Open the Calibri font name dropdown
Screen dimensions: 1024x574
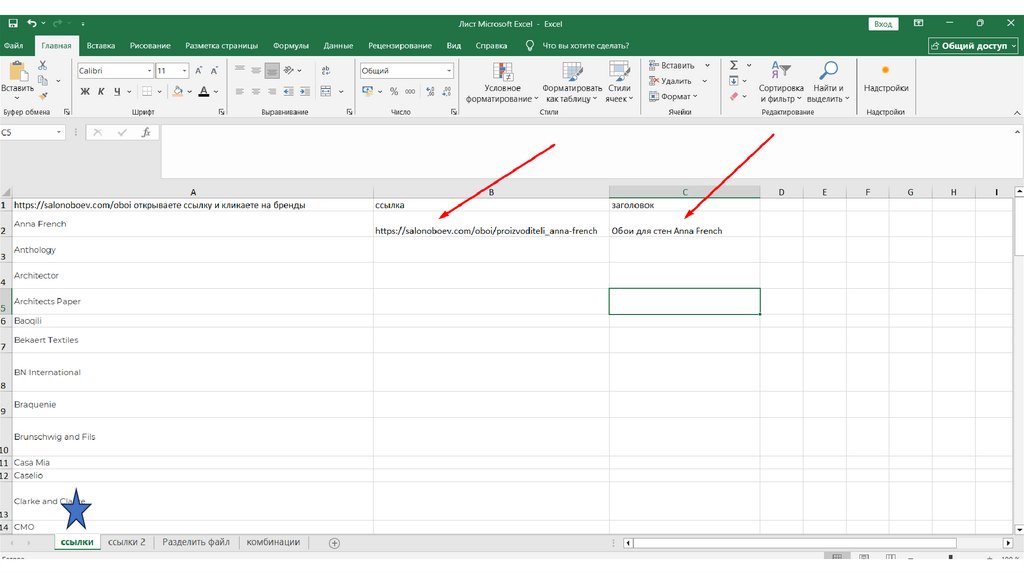[149, 71]
